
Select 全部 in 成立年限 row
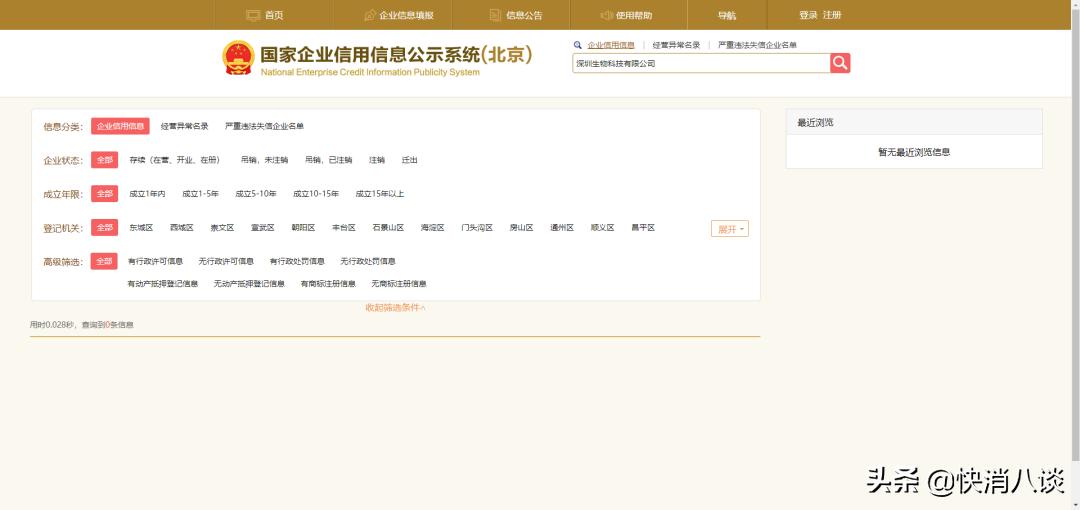[x=104, y=194]
